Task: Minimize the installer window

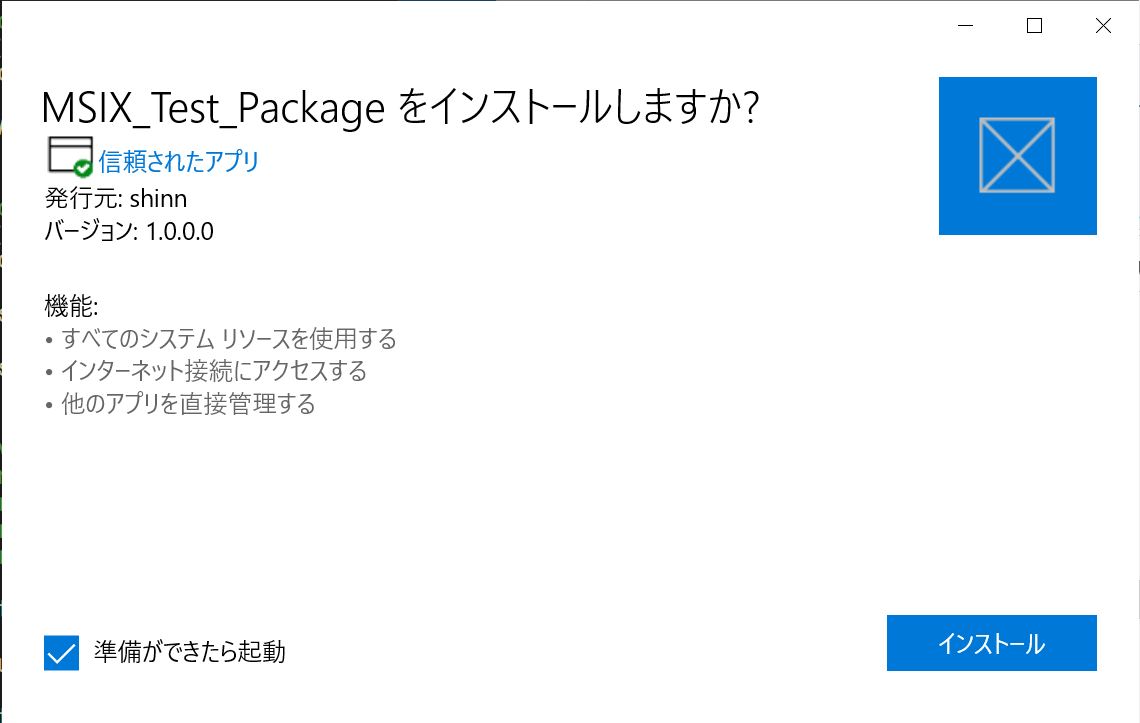Action: (x=964, y=25)
